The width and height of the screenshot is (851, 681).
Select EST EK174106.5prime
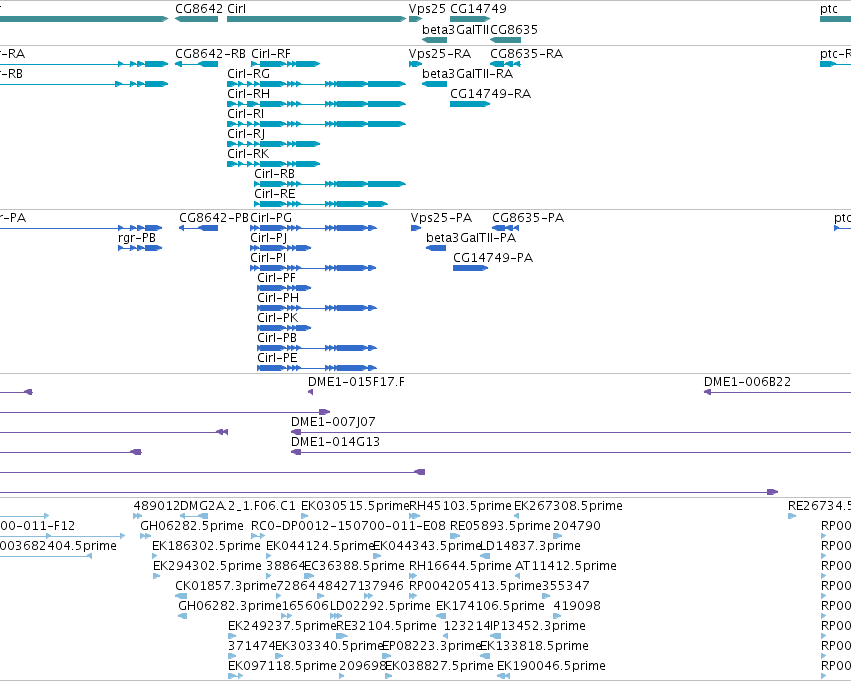point(441,616)
